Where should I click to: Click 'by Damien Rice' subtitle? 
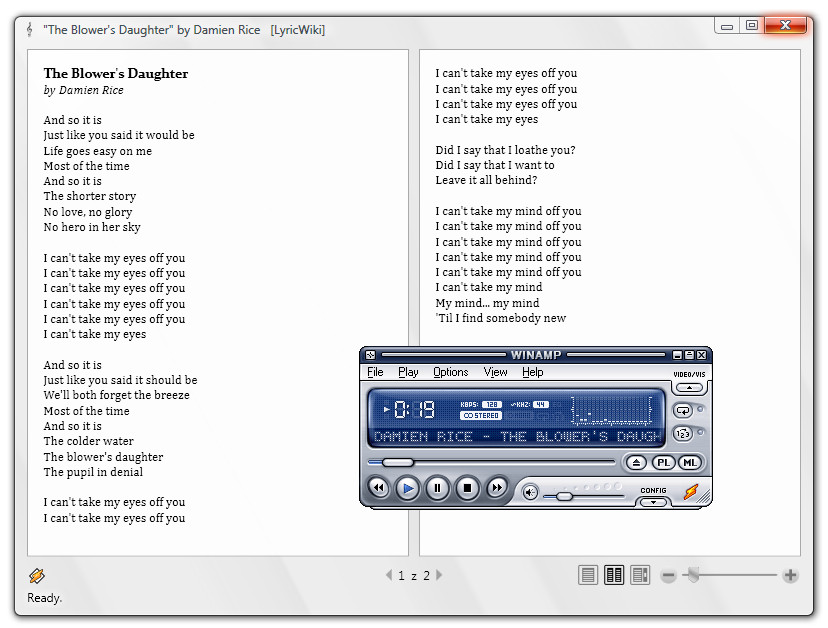tap(83, 90)
